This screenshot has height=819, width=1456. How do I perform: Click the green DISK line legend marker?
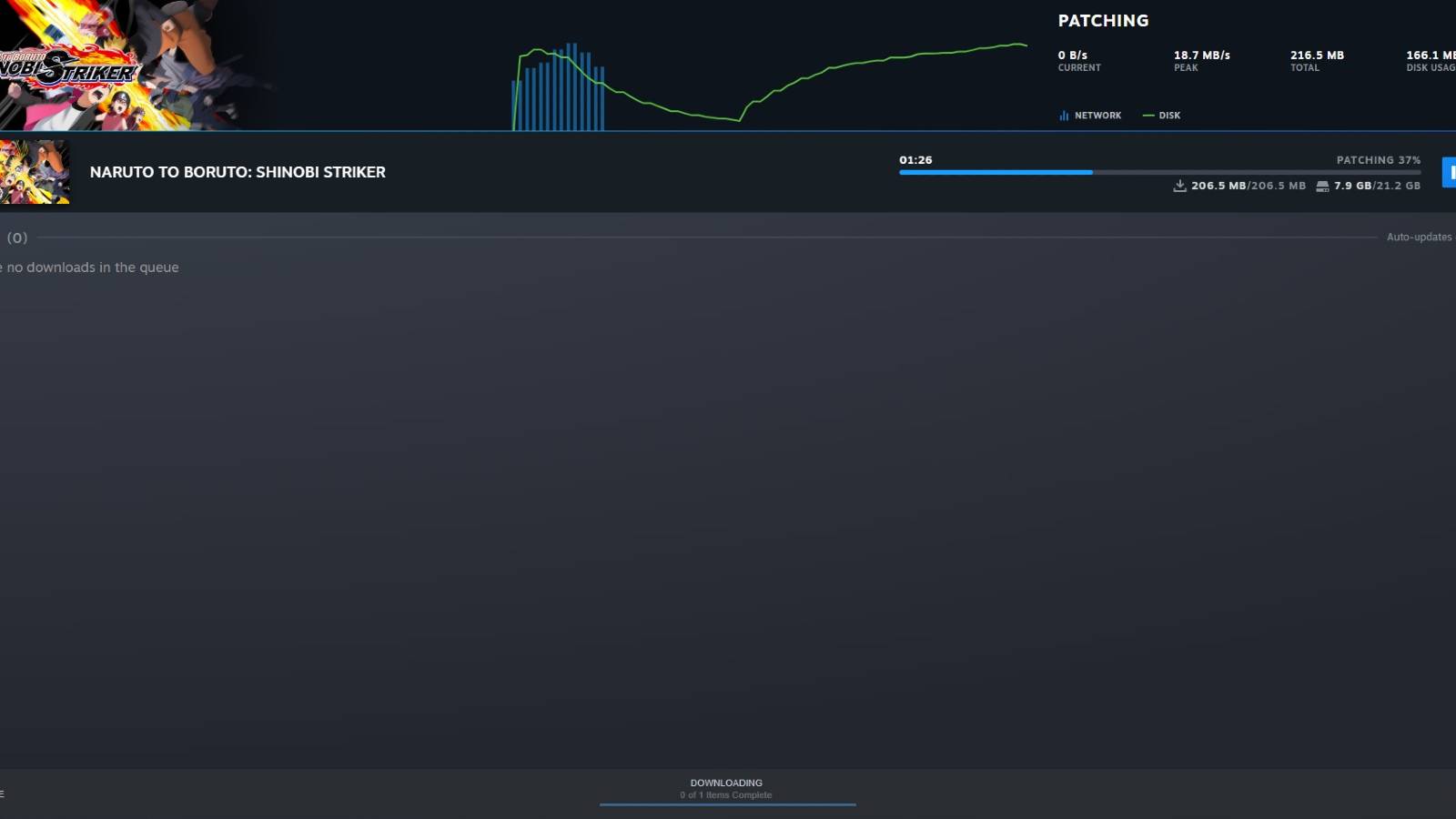pos(1148,115)
